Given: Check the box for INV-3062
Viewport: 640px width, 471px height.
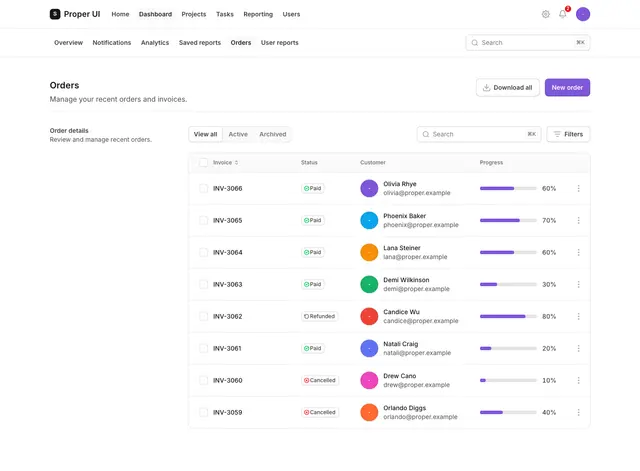Looking at the screenshot, I should coord(203,316).
